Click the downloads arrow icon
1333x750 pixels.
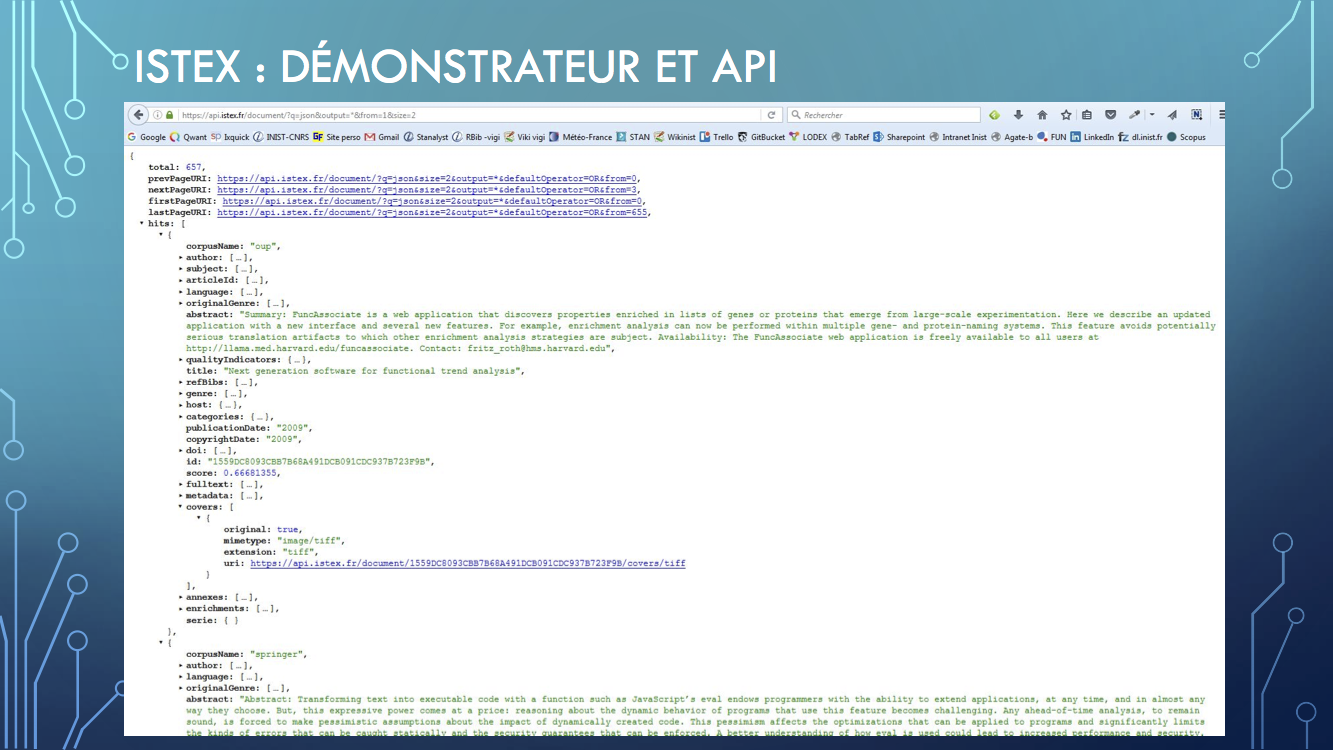click(1018, 114)
